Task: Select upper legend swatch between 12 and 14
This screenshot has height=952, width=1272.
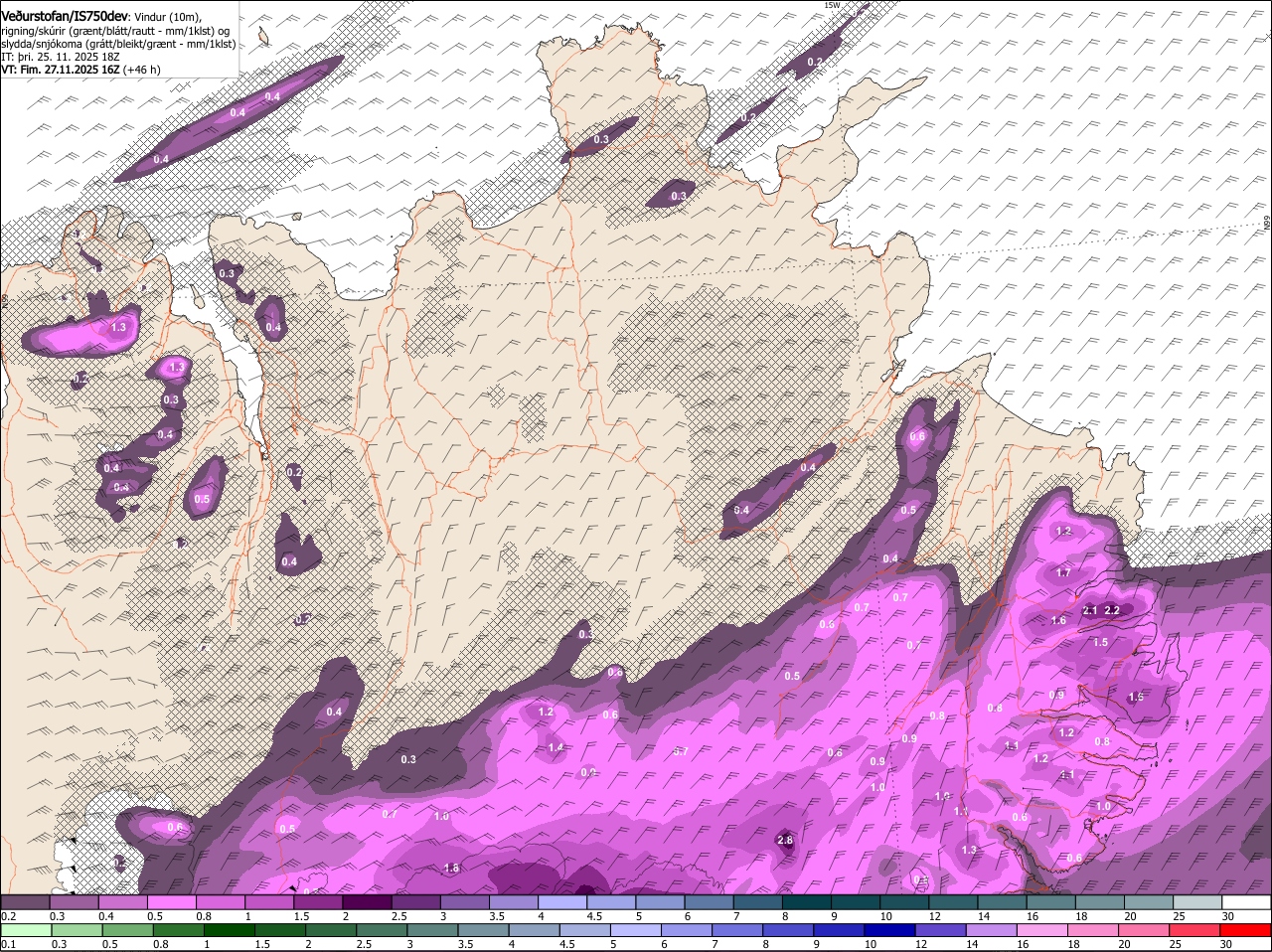Action: pyautogui.click(x=952, y=902)
